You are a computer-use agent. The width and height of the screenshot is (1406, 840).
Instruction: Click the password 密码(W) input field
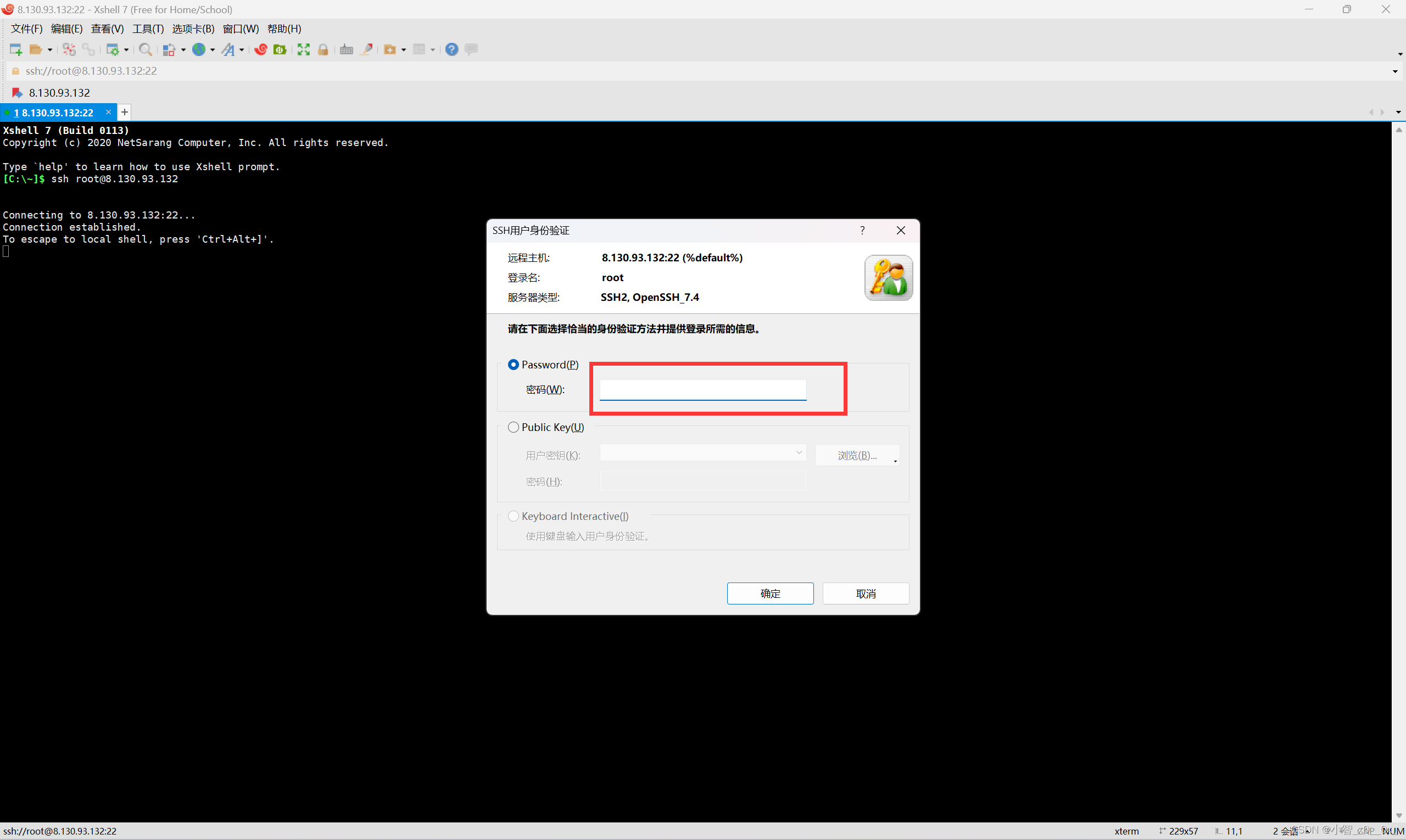tap(702, 389)
